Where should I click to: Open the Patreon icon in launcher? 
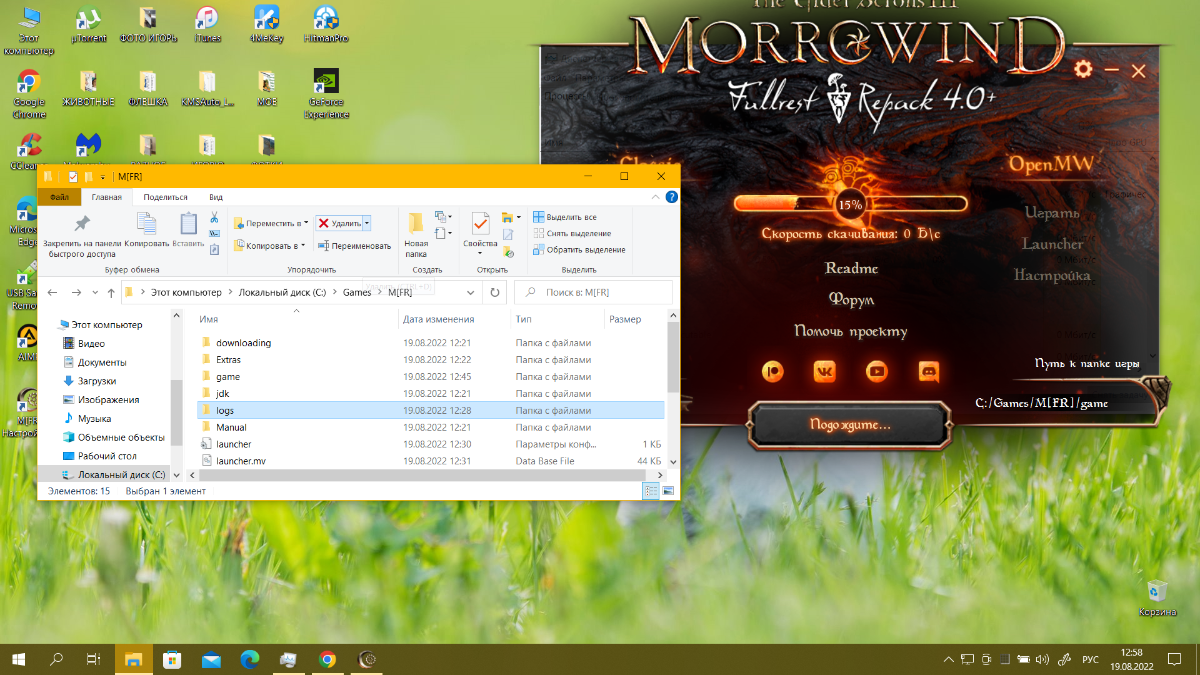tap(774, 371)
